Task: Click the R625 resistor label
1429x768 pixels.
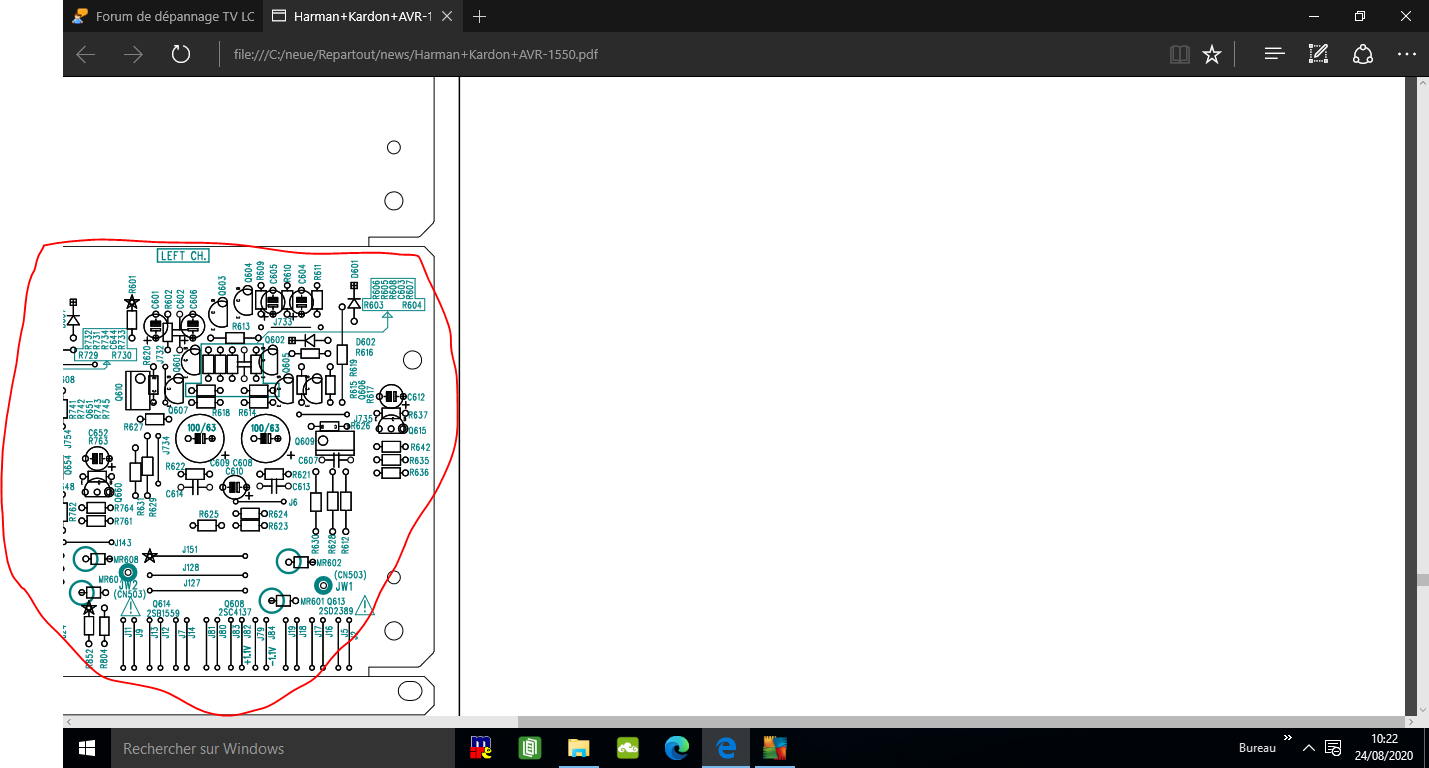Action: (209, 514)
